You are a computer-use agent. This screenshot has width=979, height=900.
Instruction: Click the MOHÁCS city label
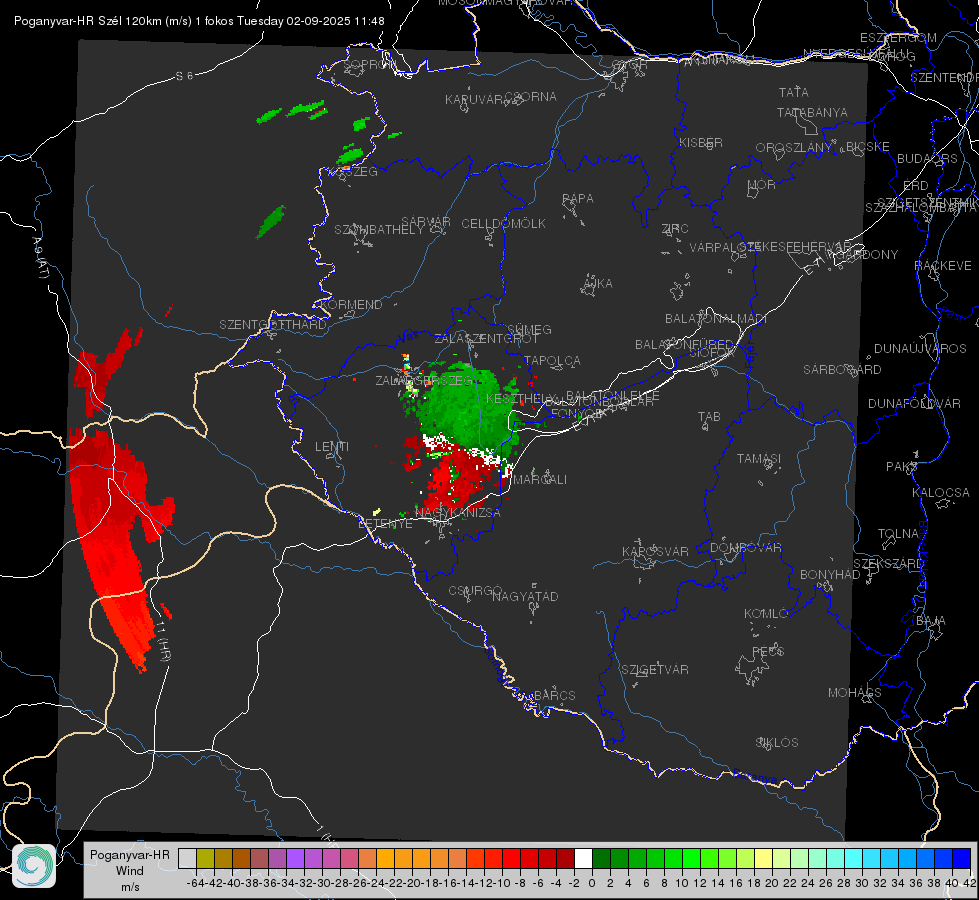(854, 693)
